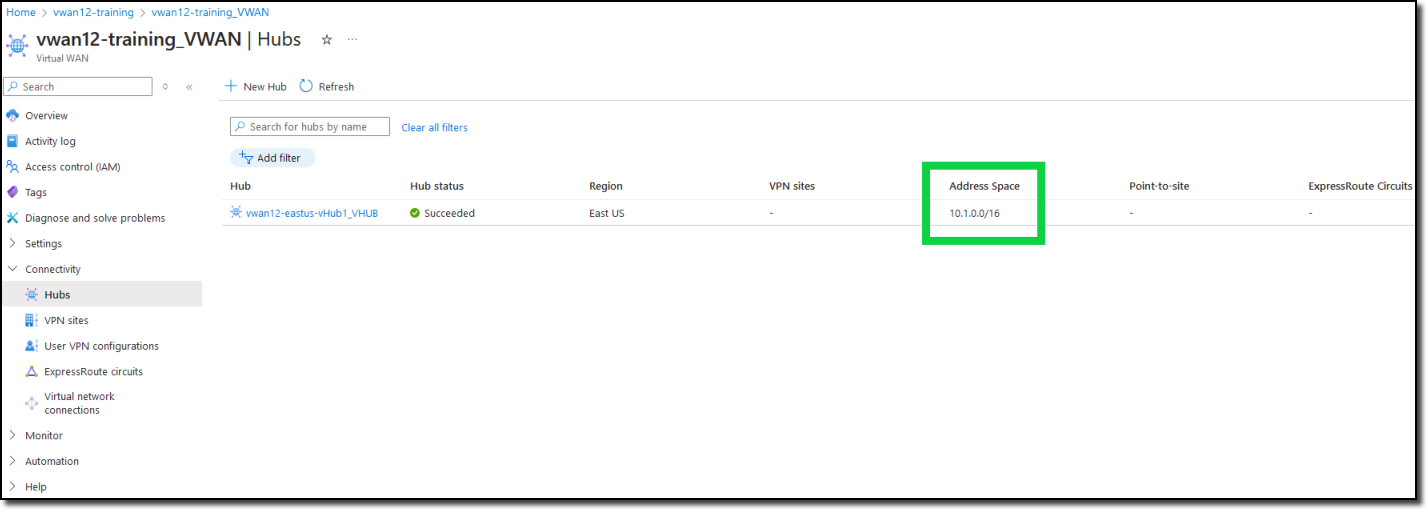
Task: Click the Virtual WAN resource icon
Action: coord(17,45)
